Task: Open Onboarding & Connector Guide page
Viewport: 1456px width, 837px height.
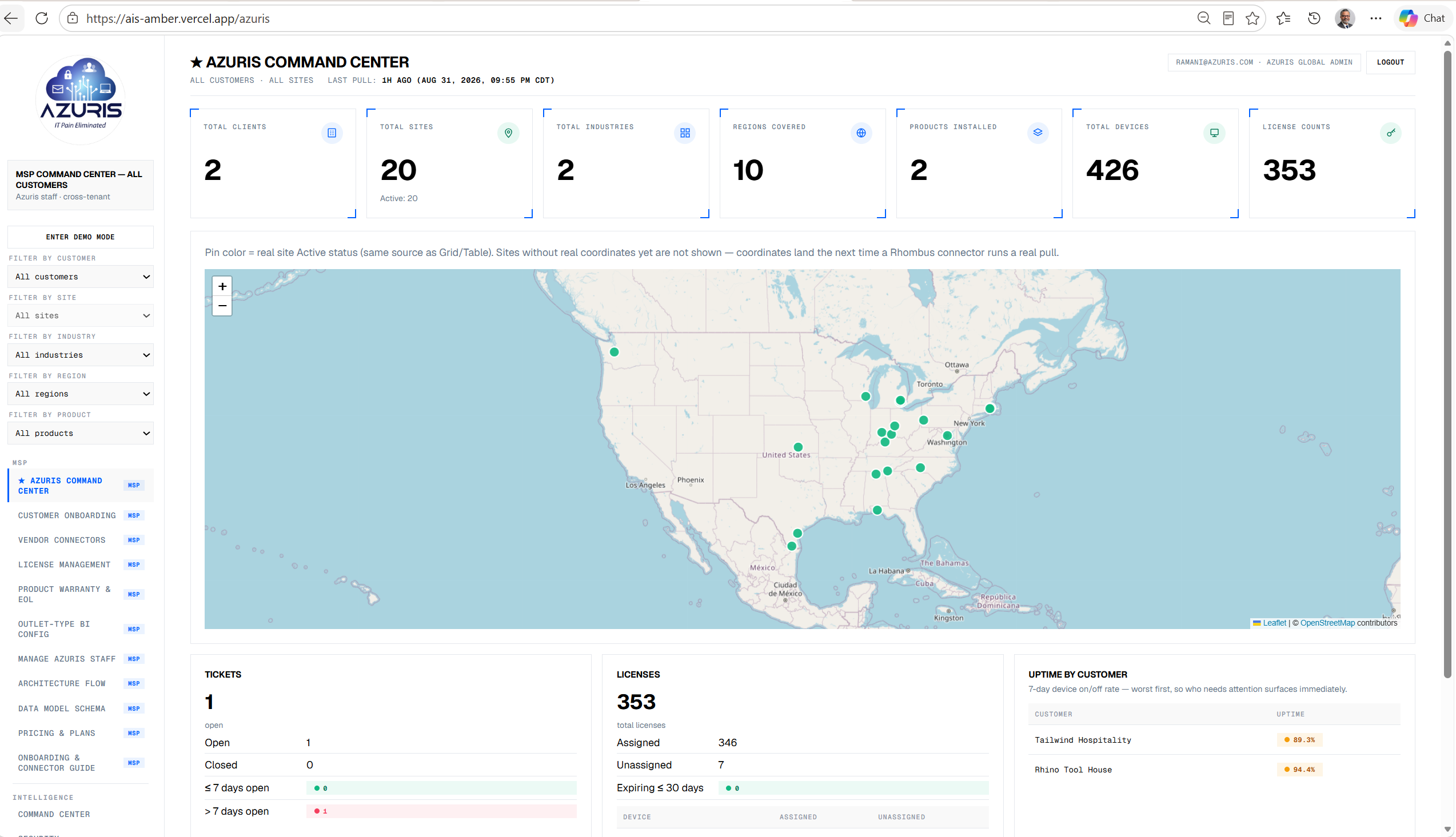Action: coord(81,763)
